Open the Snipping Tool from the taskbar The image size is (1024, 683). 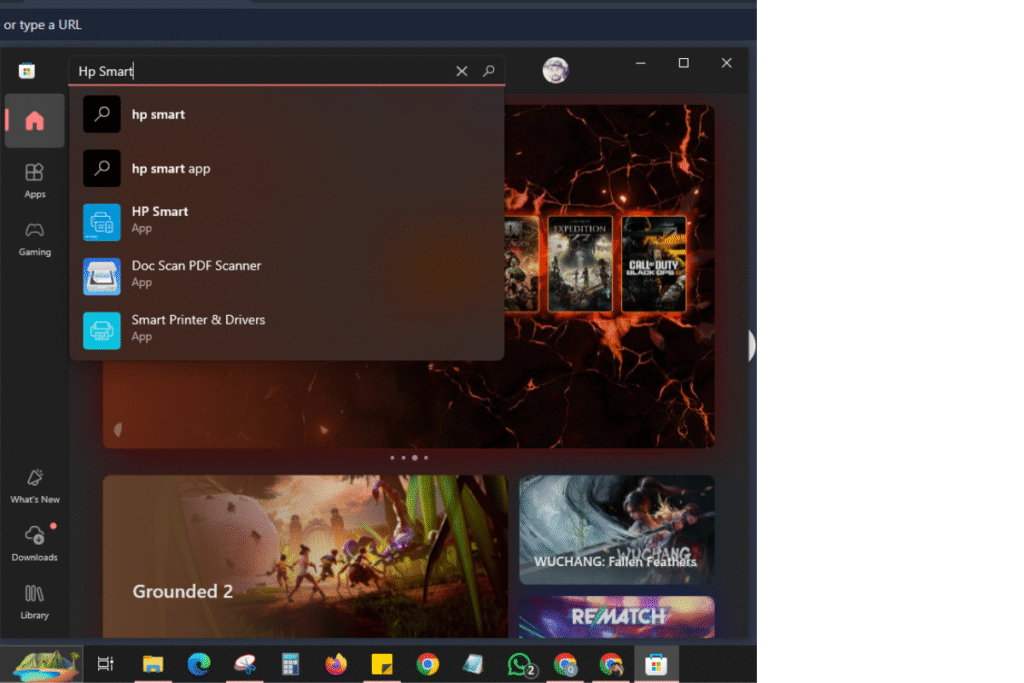tap(245, 664)
